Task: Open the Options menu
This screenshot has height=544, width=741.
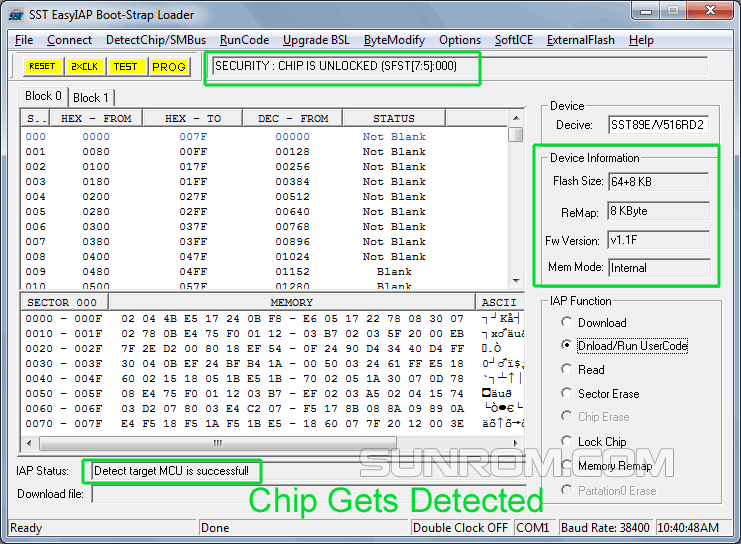Action: (x=460, y=40)
